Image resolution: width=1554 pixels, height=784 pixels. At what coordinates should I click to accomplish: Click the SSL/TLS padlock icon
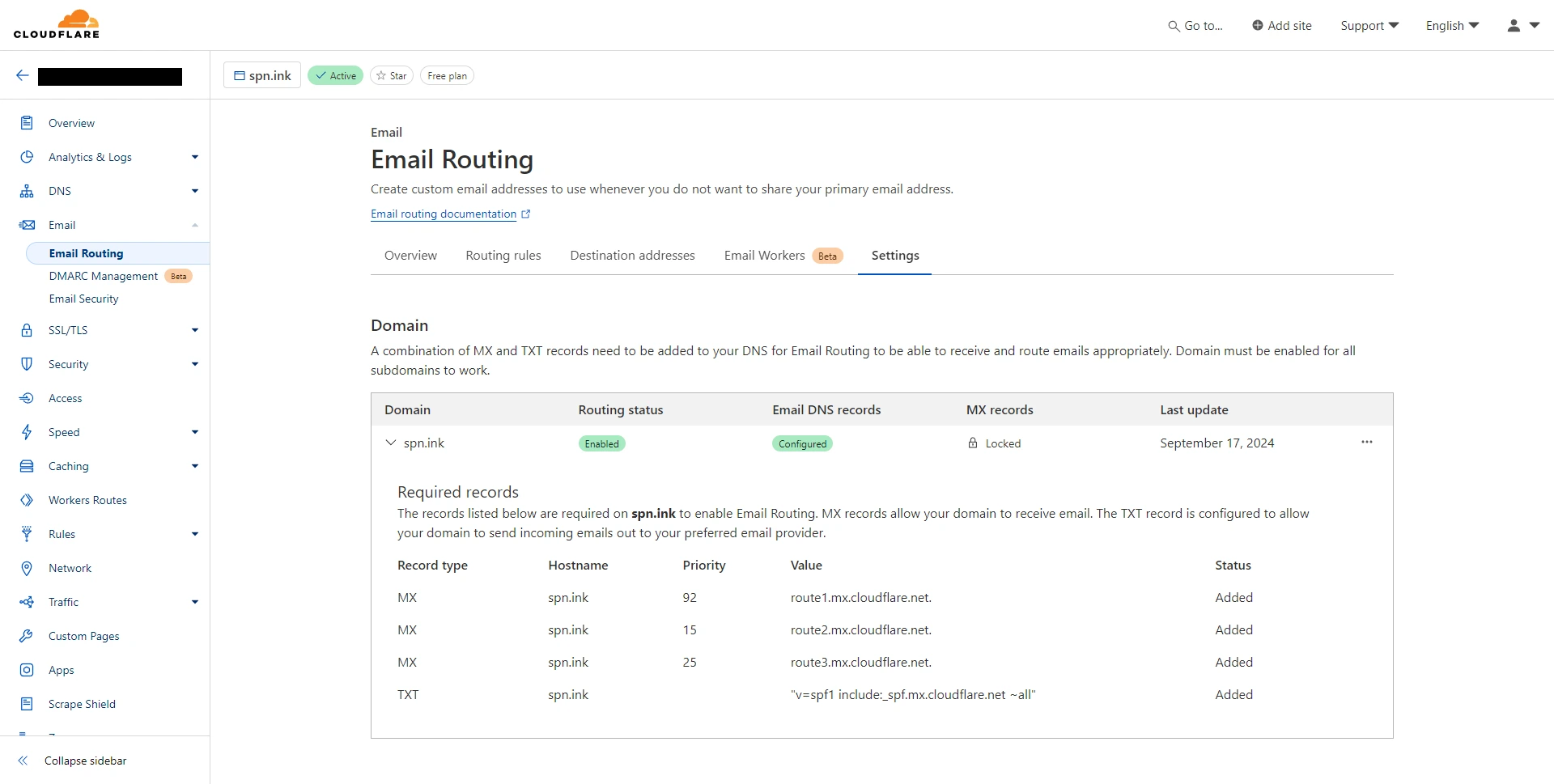pyautogui.click(x=27, y=330)
